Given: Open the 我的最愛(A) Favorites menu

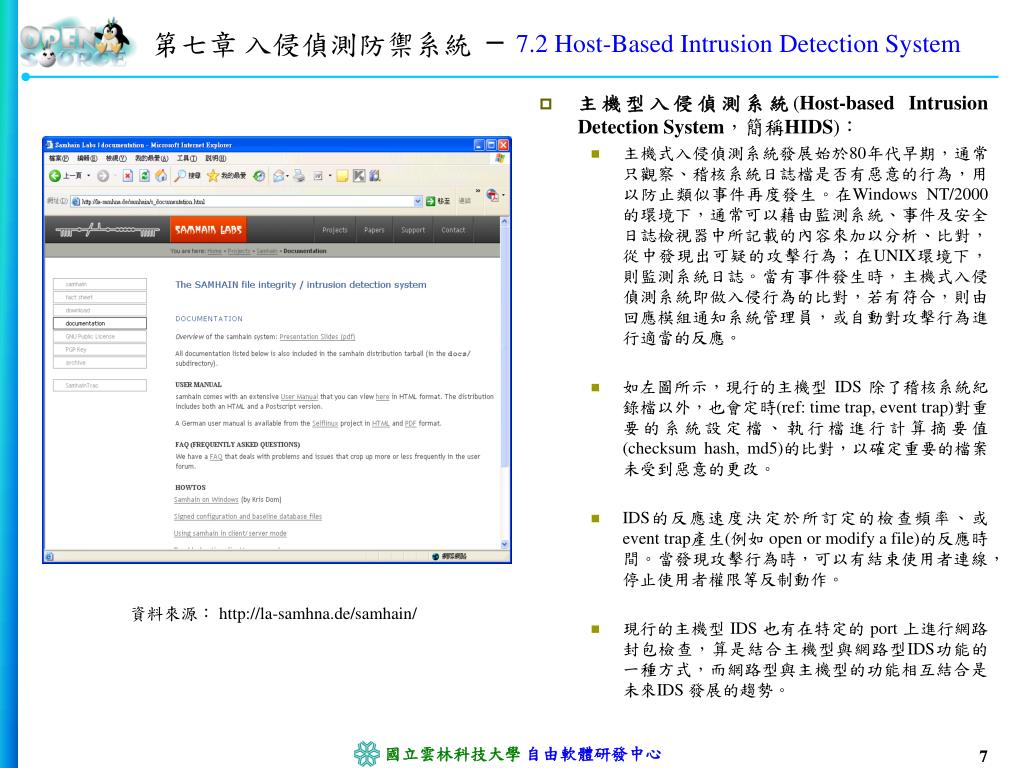Looking at the screenshot, I should click(152, 158).
